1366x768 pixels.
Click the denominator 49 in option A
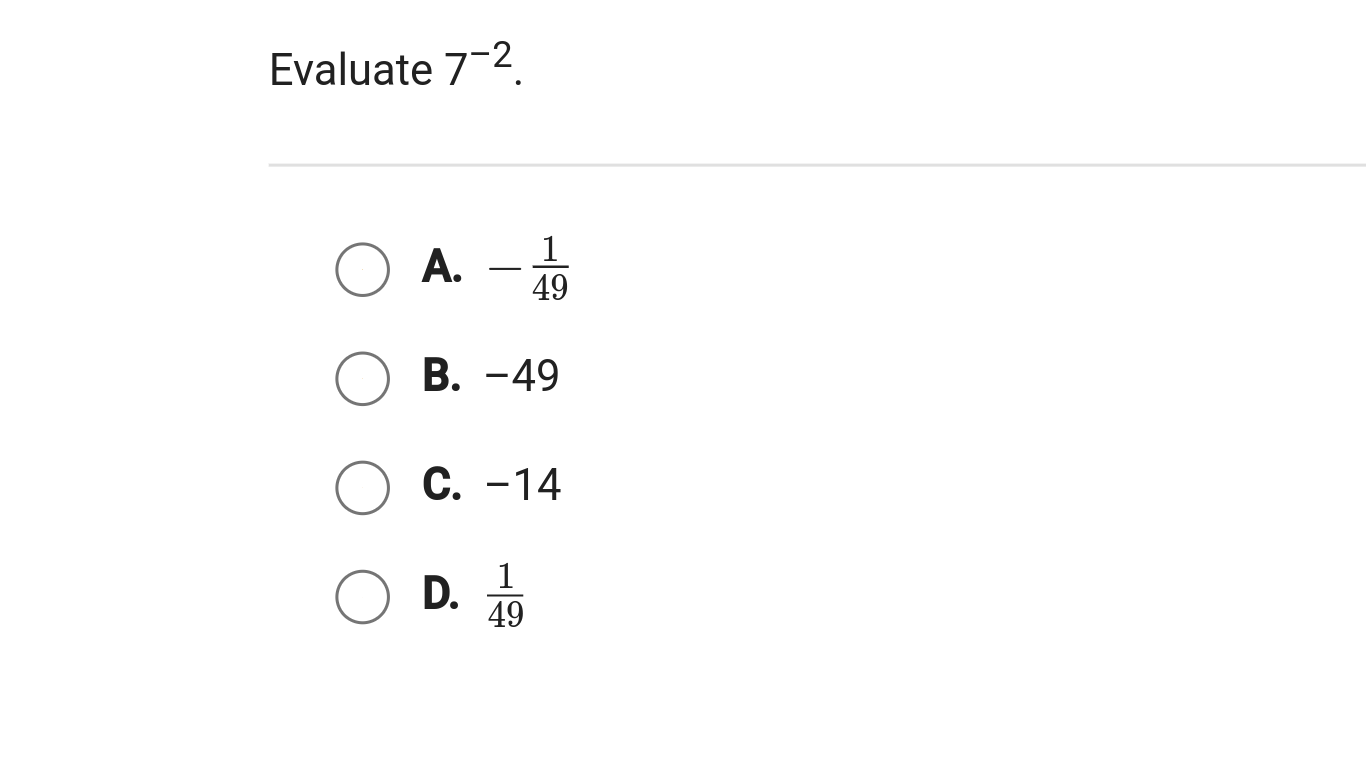pyautogui.click(x=550, y=288)
